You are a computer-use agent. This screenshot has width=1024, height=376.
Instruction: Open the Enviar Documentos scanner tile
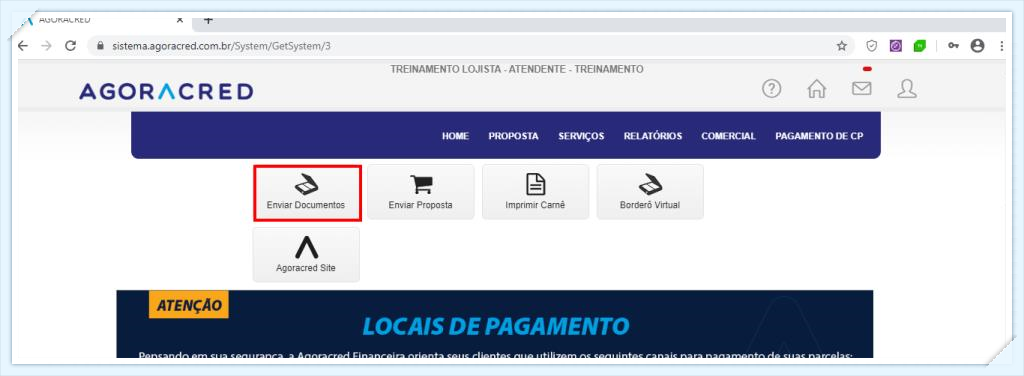pos(307,193)
